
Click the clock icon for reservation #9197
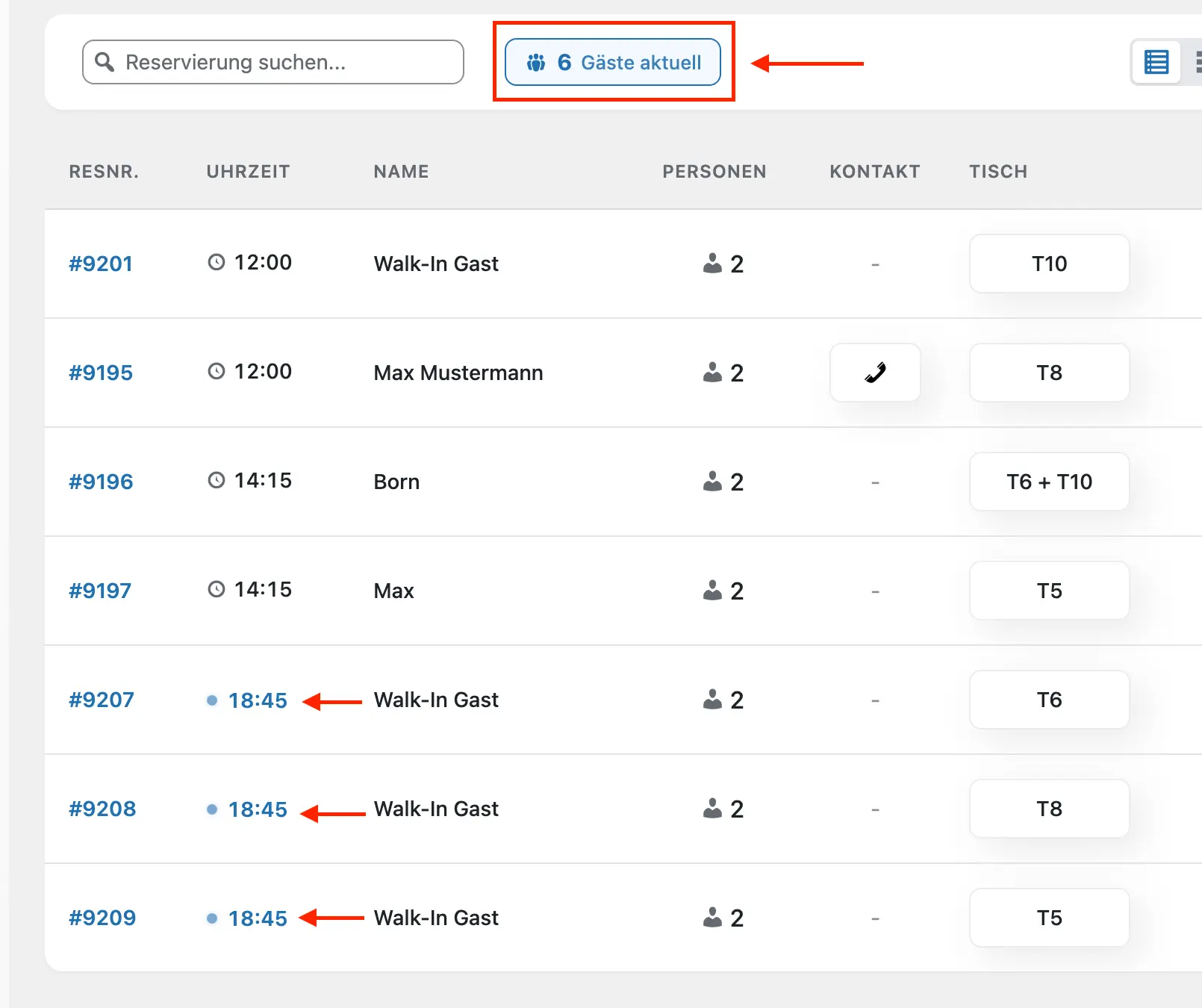pyautogui.click(x=217, y=590)
